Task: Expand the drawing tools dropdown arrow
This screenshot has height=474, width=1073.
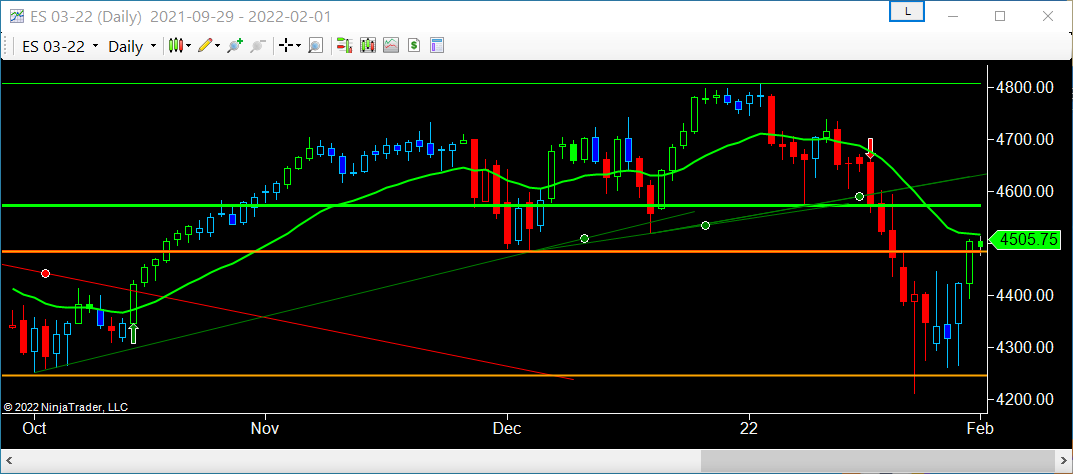Action: (x=217, y=46)
